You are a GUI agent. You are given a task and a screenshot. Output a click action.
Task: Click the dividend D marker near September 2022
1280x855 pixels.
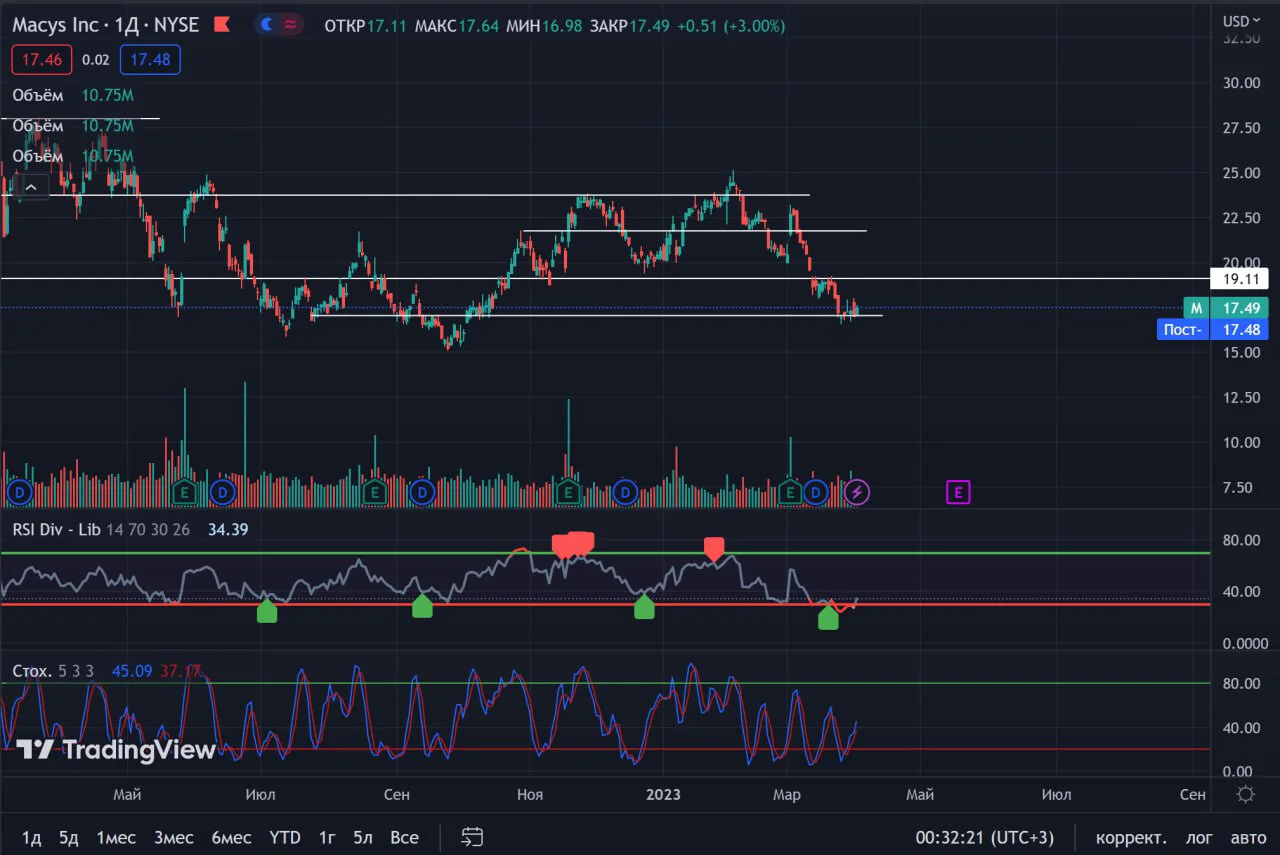coord(422,492)
